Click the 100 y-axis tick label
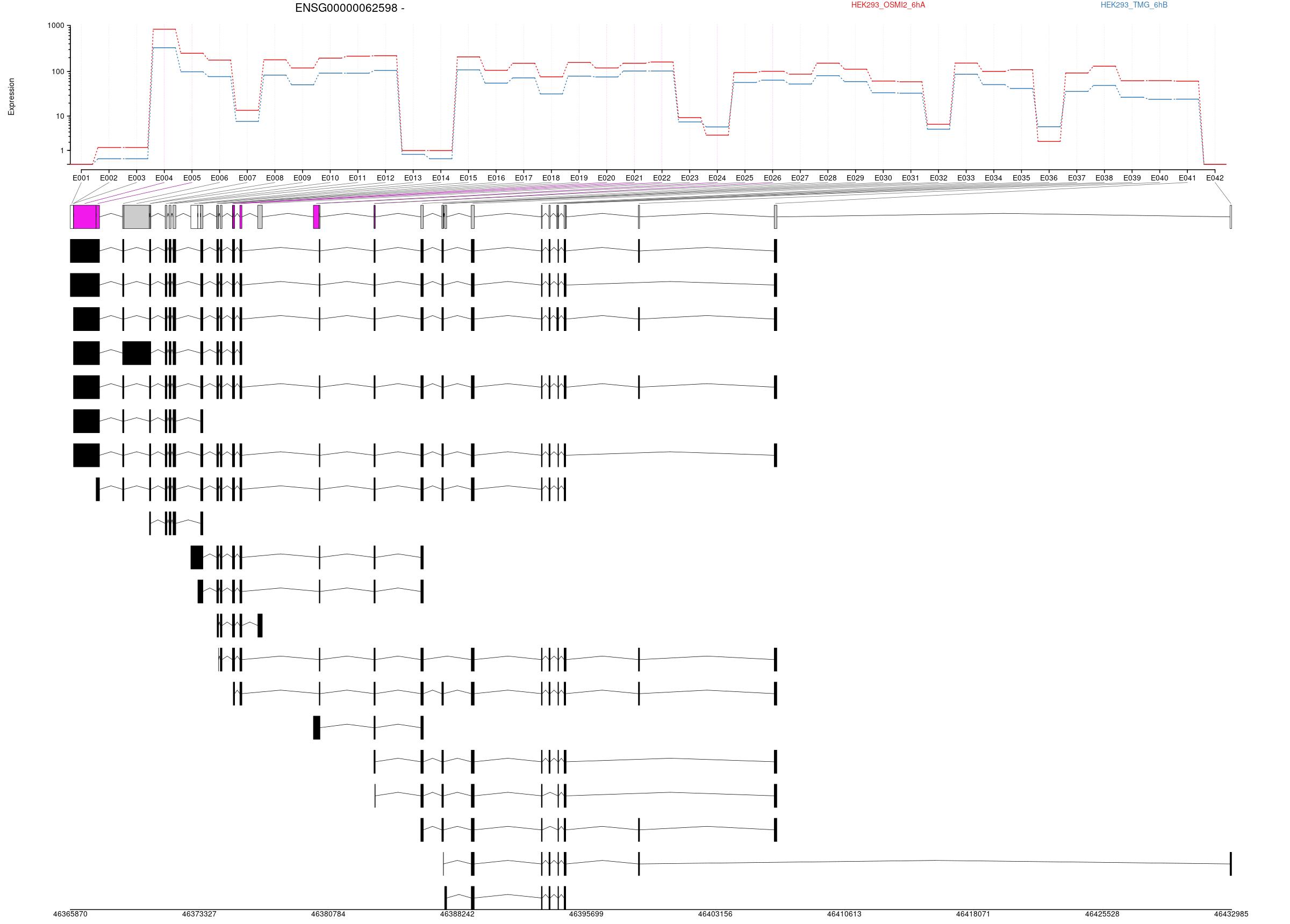This screenshot has height=924, width=1290. click(58, 71)
